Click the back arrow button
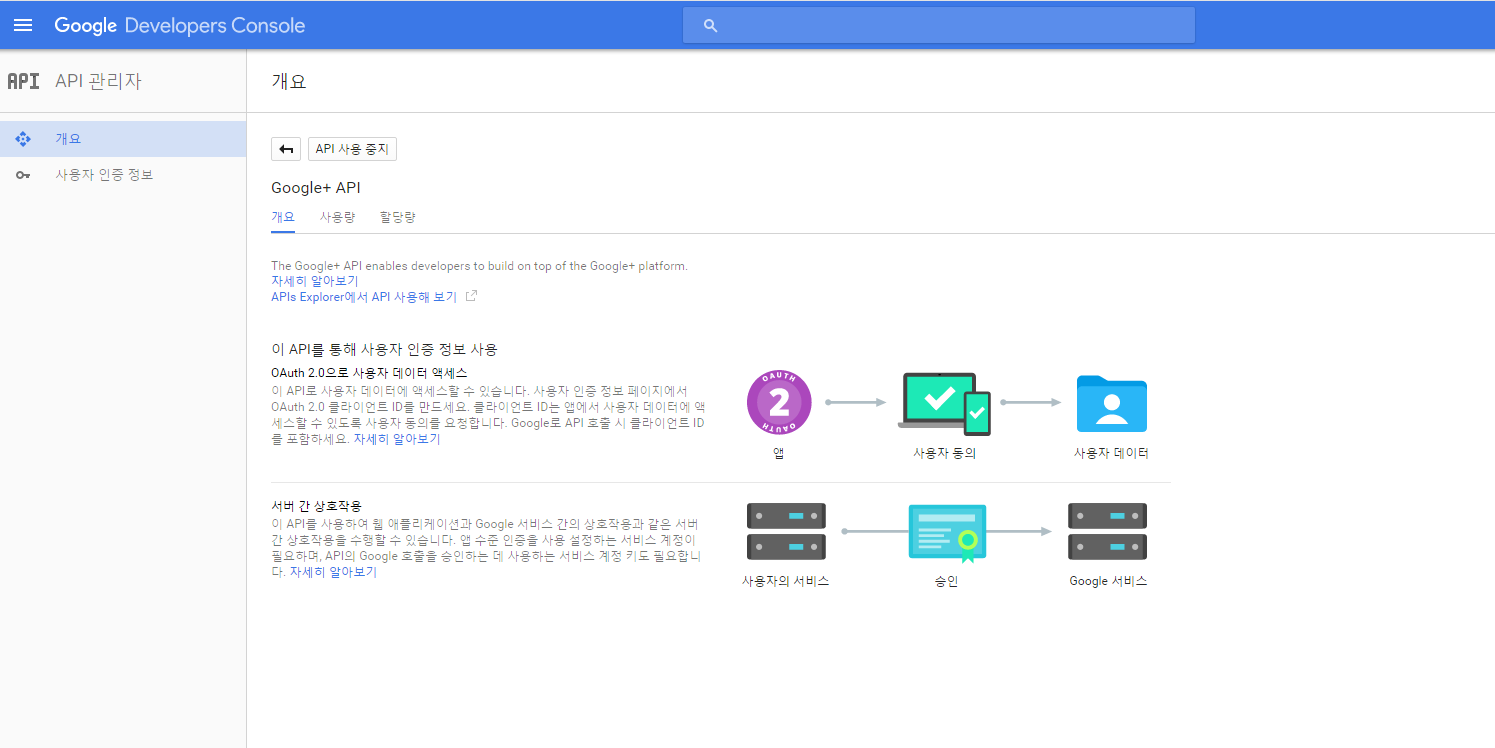The height and width of the screenshot is (748, 1495). pos(286,149)
